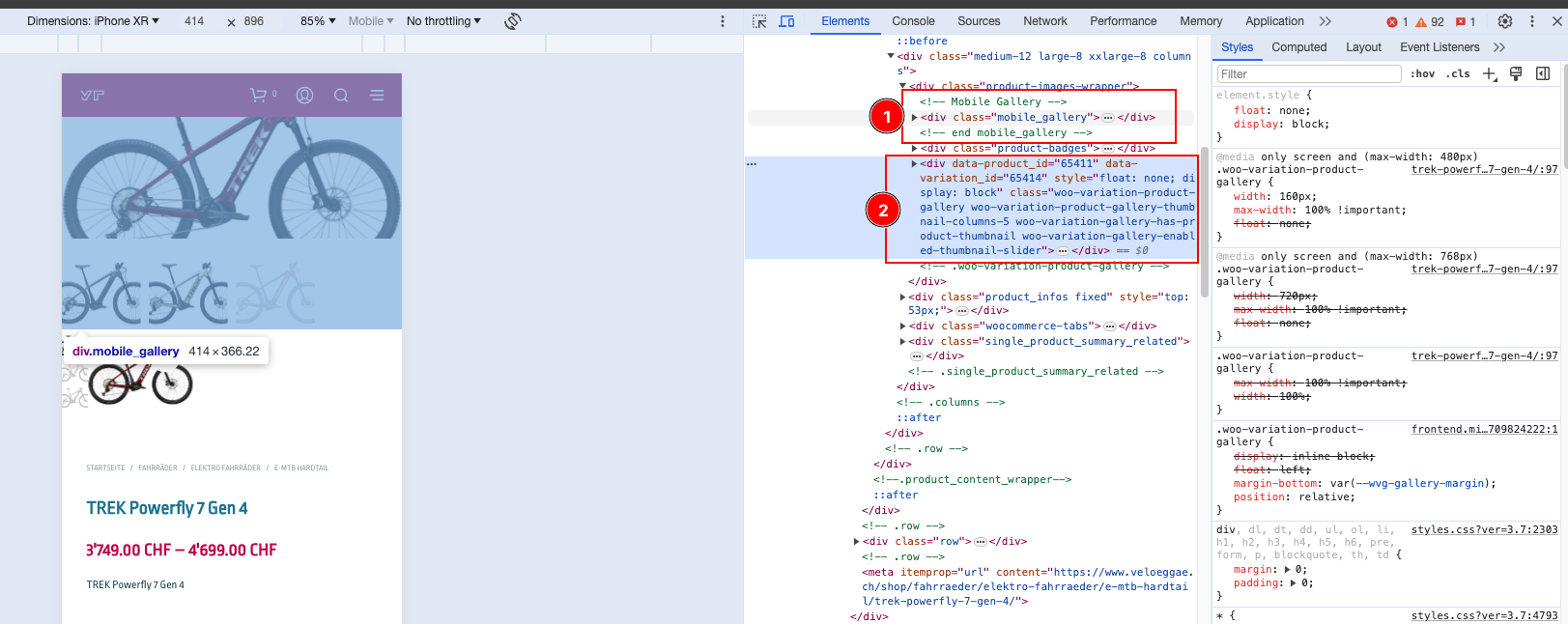Add a new style rule
Screen dimensions: 1568x624
click(x=1490, y=74)
